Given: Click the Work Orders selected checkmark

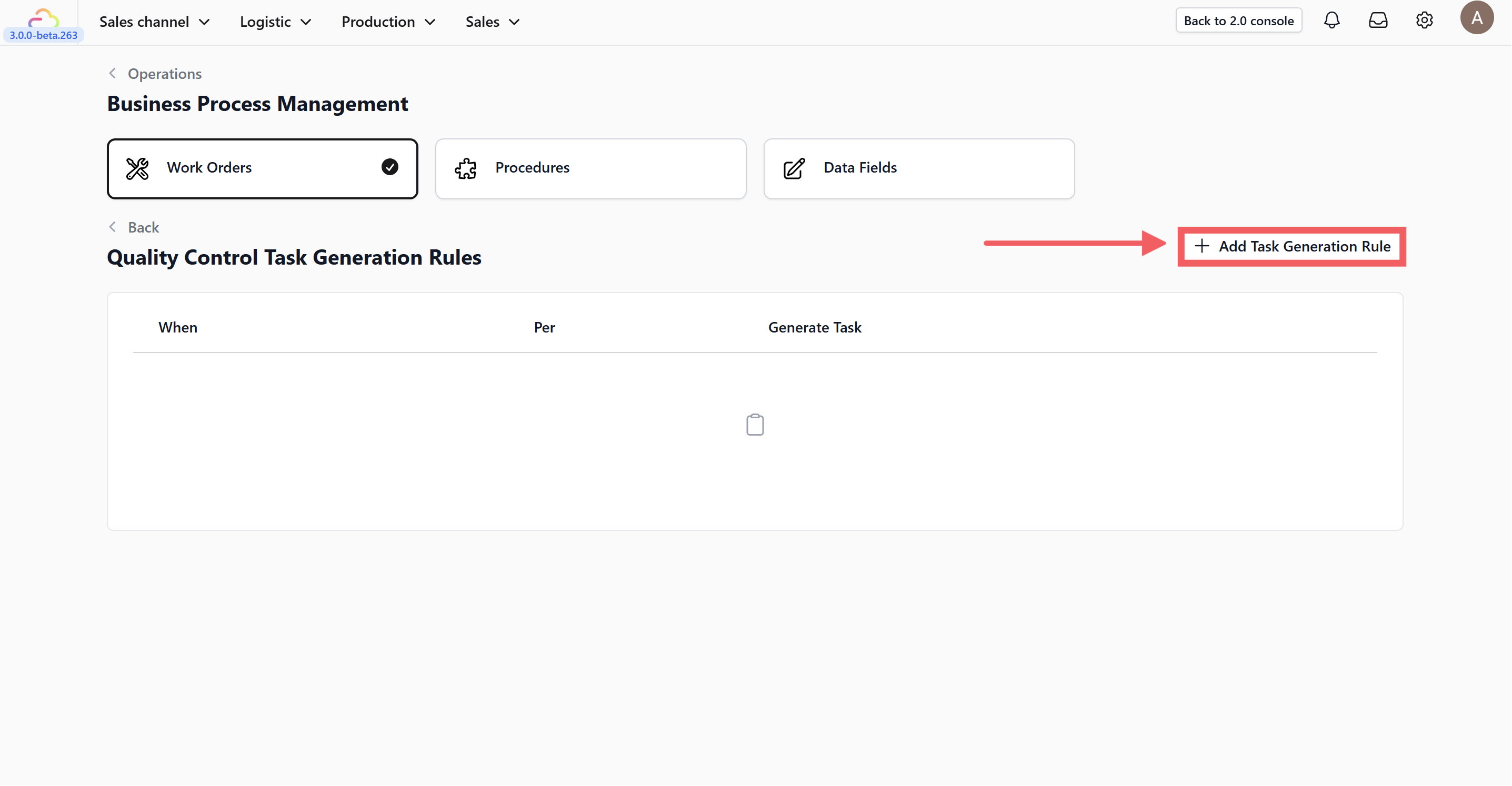Looking at the screenshot, I should [390, 167].
